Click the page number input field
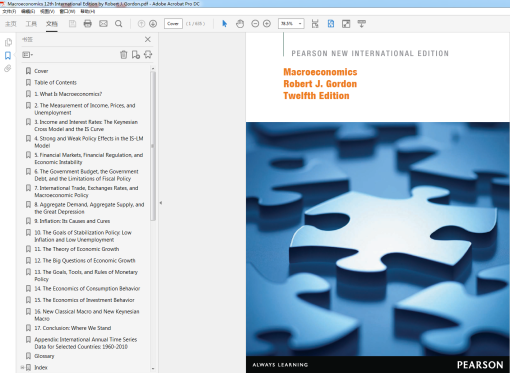The height and width of the screenshot is (373, 510). click(173, 24)
